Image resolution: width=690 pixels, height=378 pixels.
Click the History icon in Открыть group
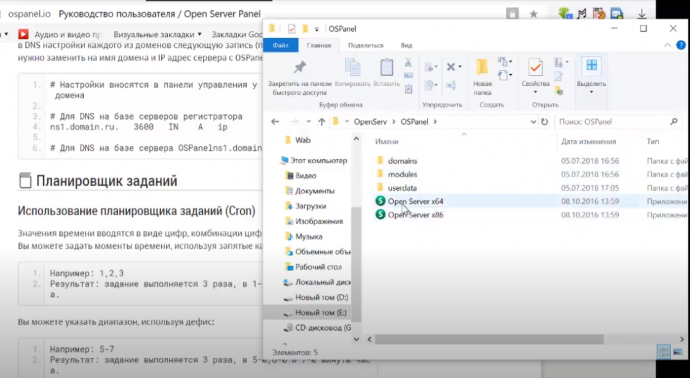(558, 91)
